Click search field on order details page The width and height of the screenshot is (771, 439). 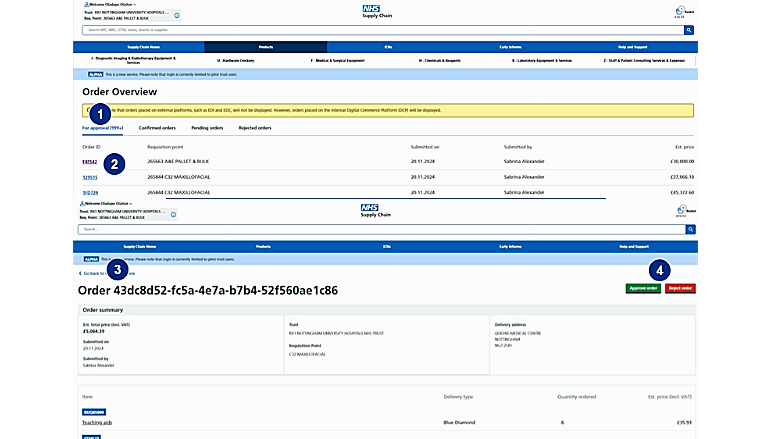click(x=382, y=230)
